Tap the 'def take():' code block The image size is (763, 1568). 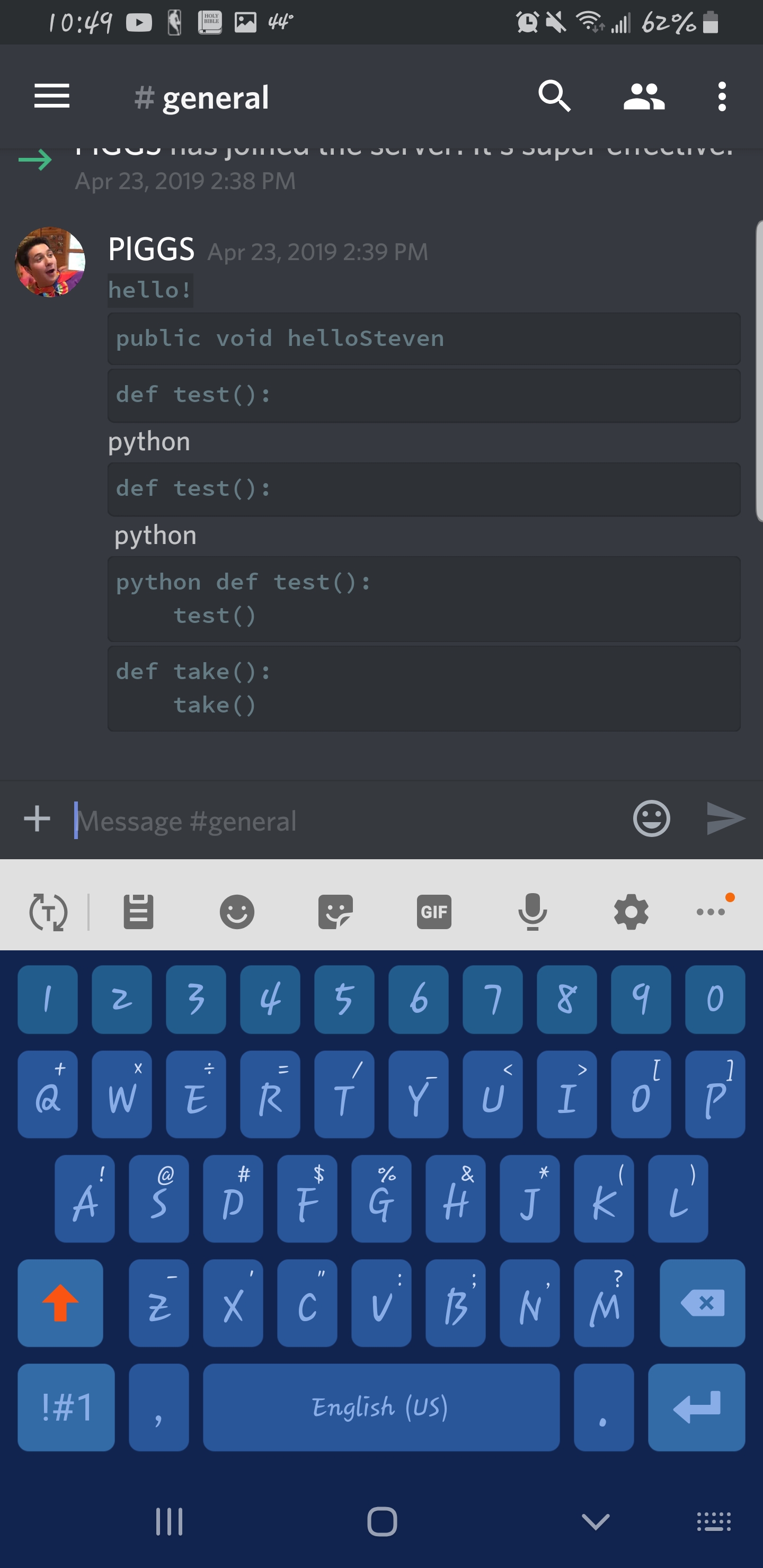coord(424,689)
